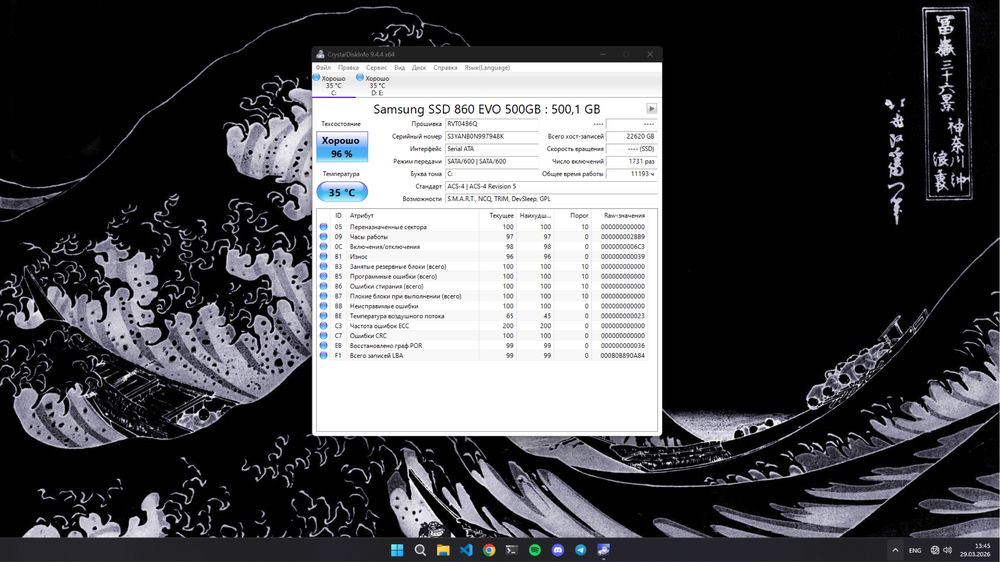The height and width of the screenshot is (562, 1000).
Task: Select the Износ attribute text
Action: click(x=358, y=256)
